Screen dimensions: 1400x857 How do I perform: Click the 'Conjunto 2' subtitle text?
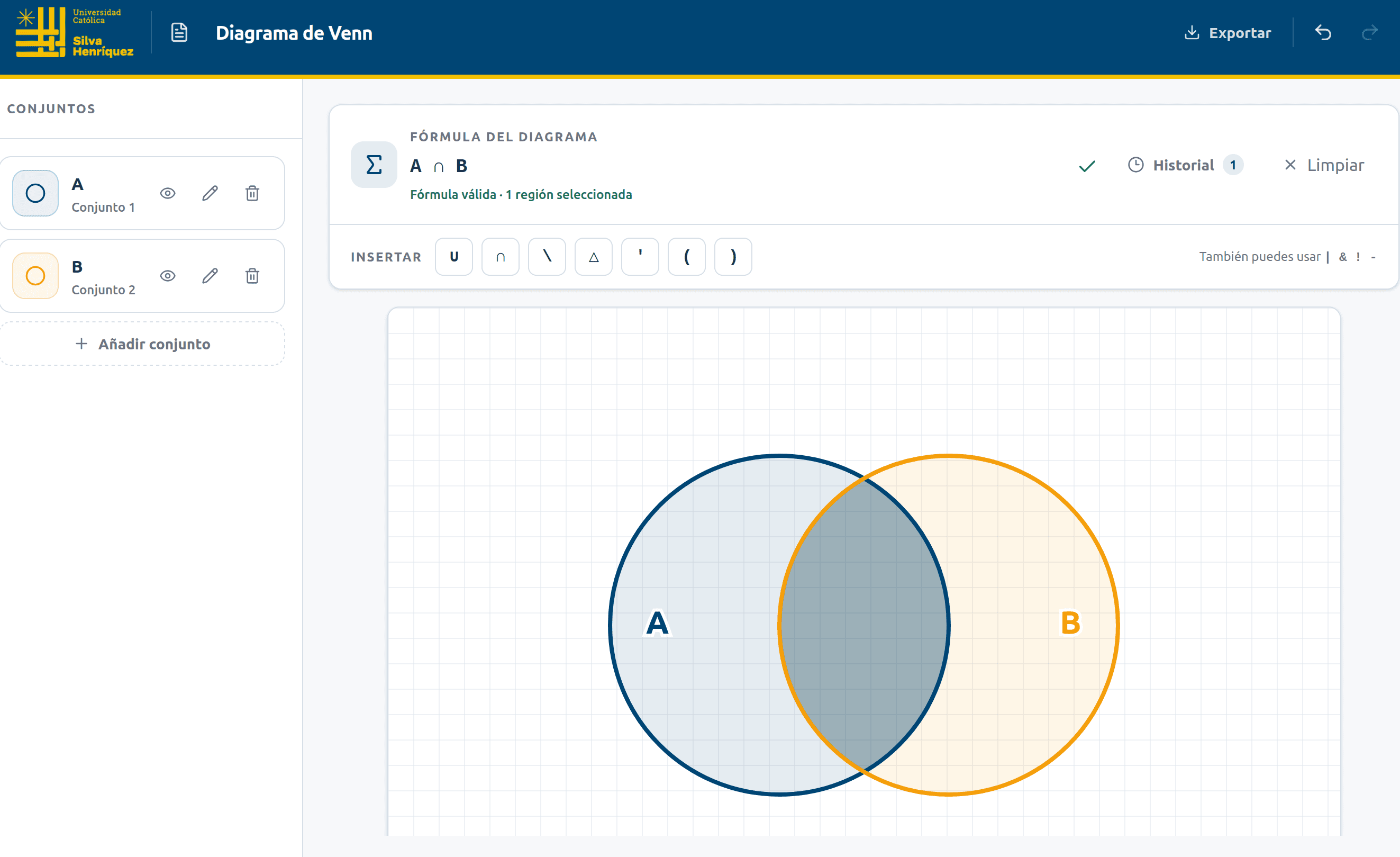(103, 290)
